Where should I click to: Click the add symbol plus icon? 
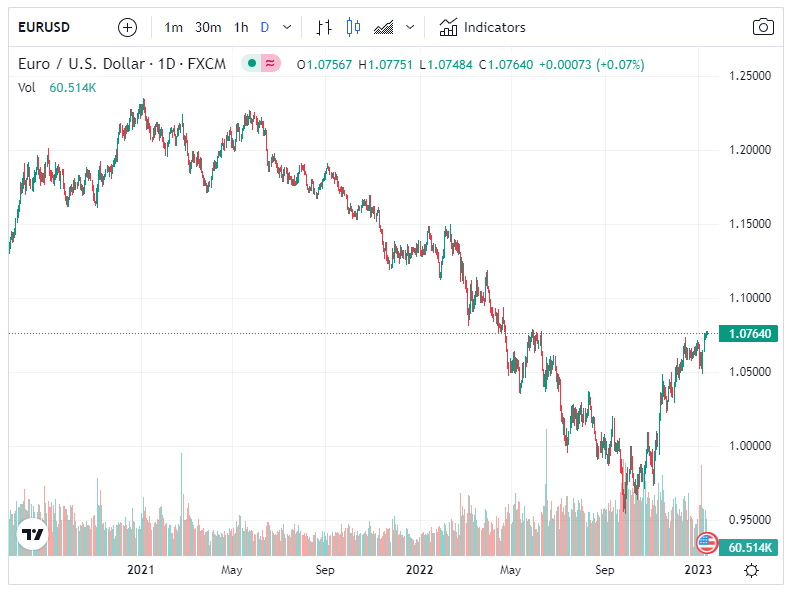pyautogui.click(x=127, y=27)
